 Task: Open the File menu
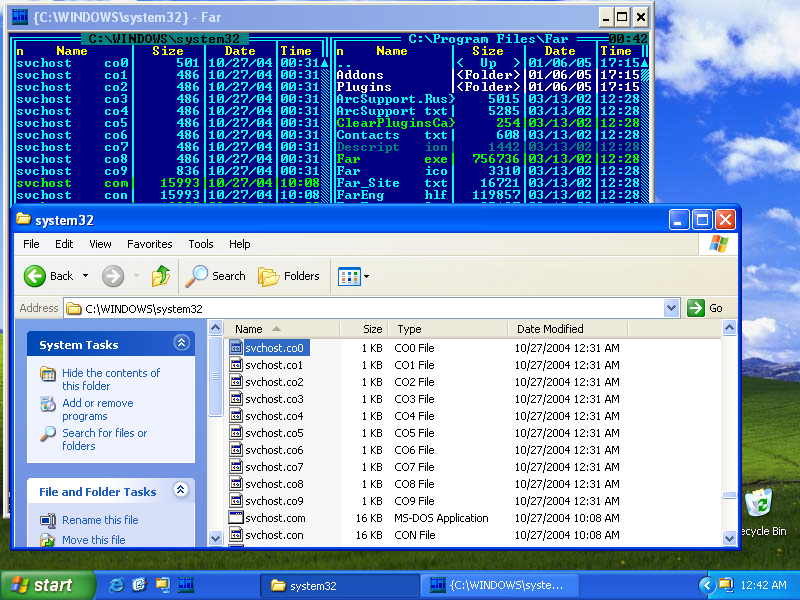point(31,244)
